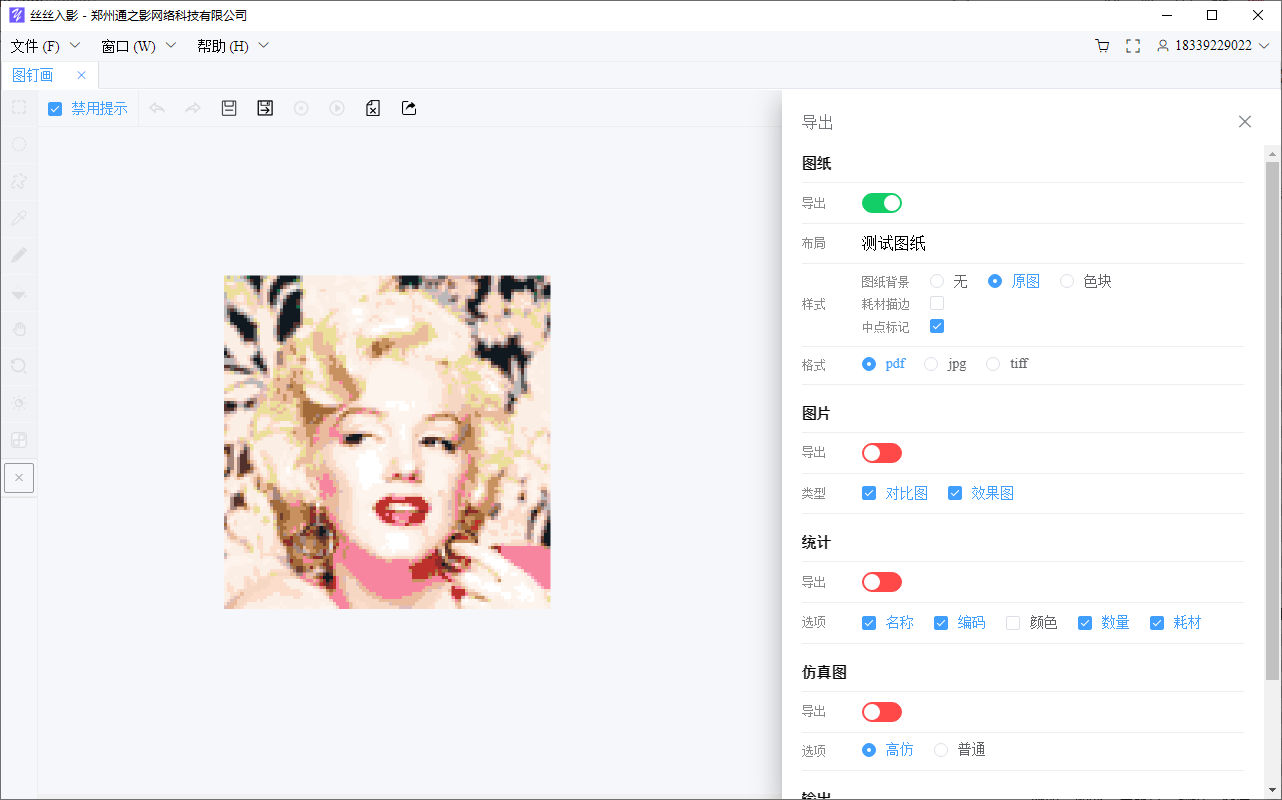Select the jpg format radio button
This screenshot has width=1282, height=800.
point(931,363)
